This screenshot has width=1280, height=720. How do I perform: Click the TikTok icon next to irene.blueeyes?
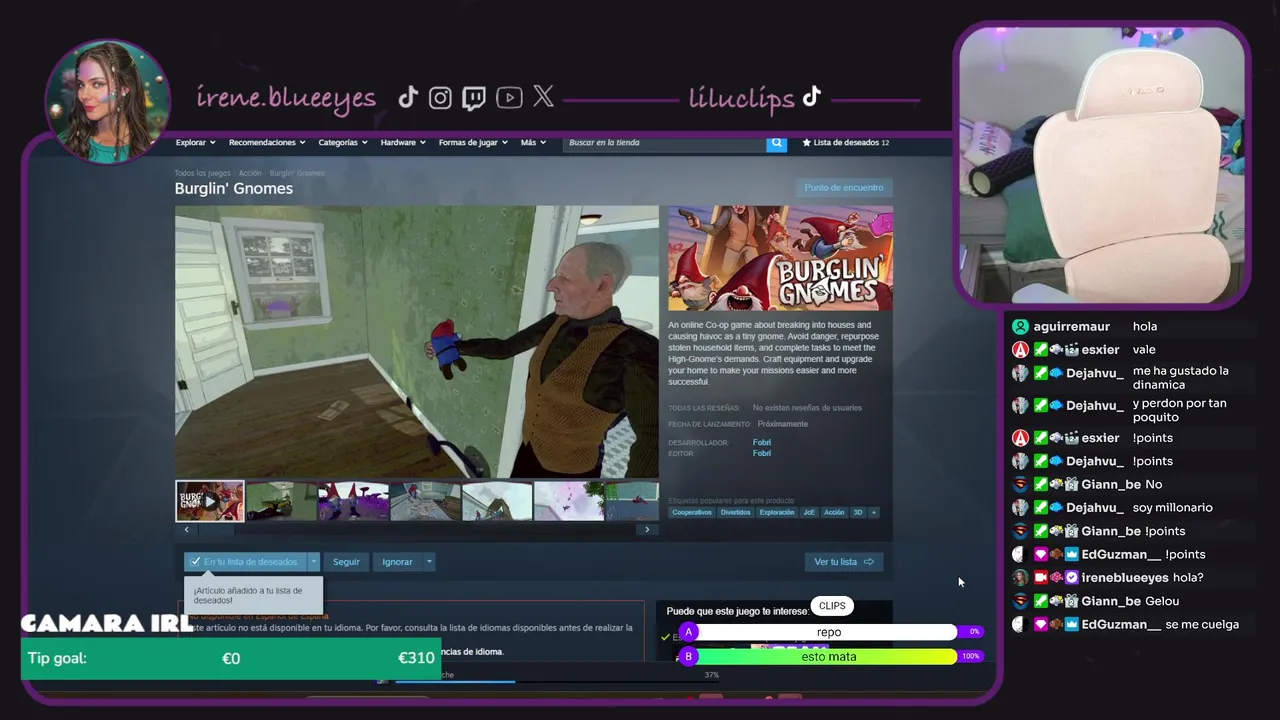(x=408, y=97)
